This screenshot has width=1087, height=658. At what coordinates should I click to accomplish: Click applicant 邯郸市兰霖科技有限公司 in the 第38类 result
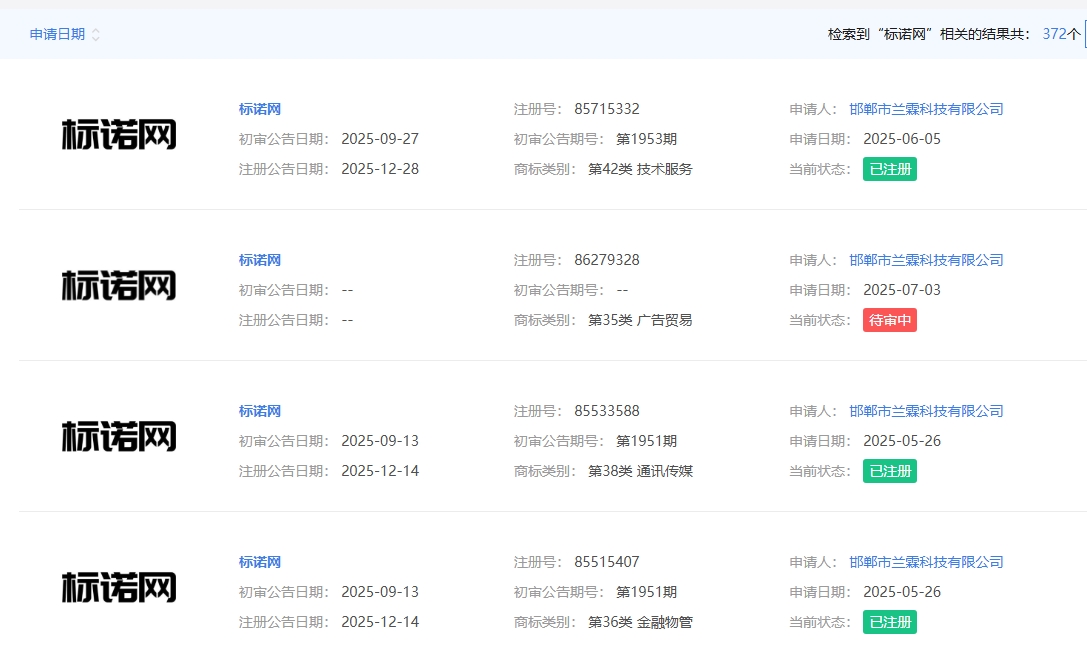[926, 411]
